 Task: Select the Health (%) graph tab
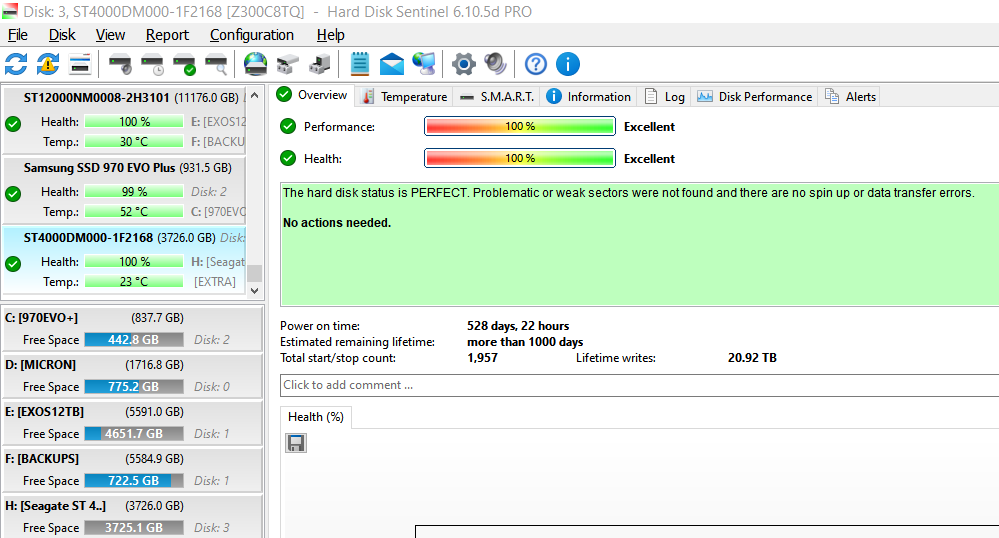(315, 417)
